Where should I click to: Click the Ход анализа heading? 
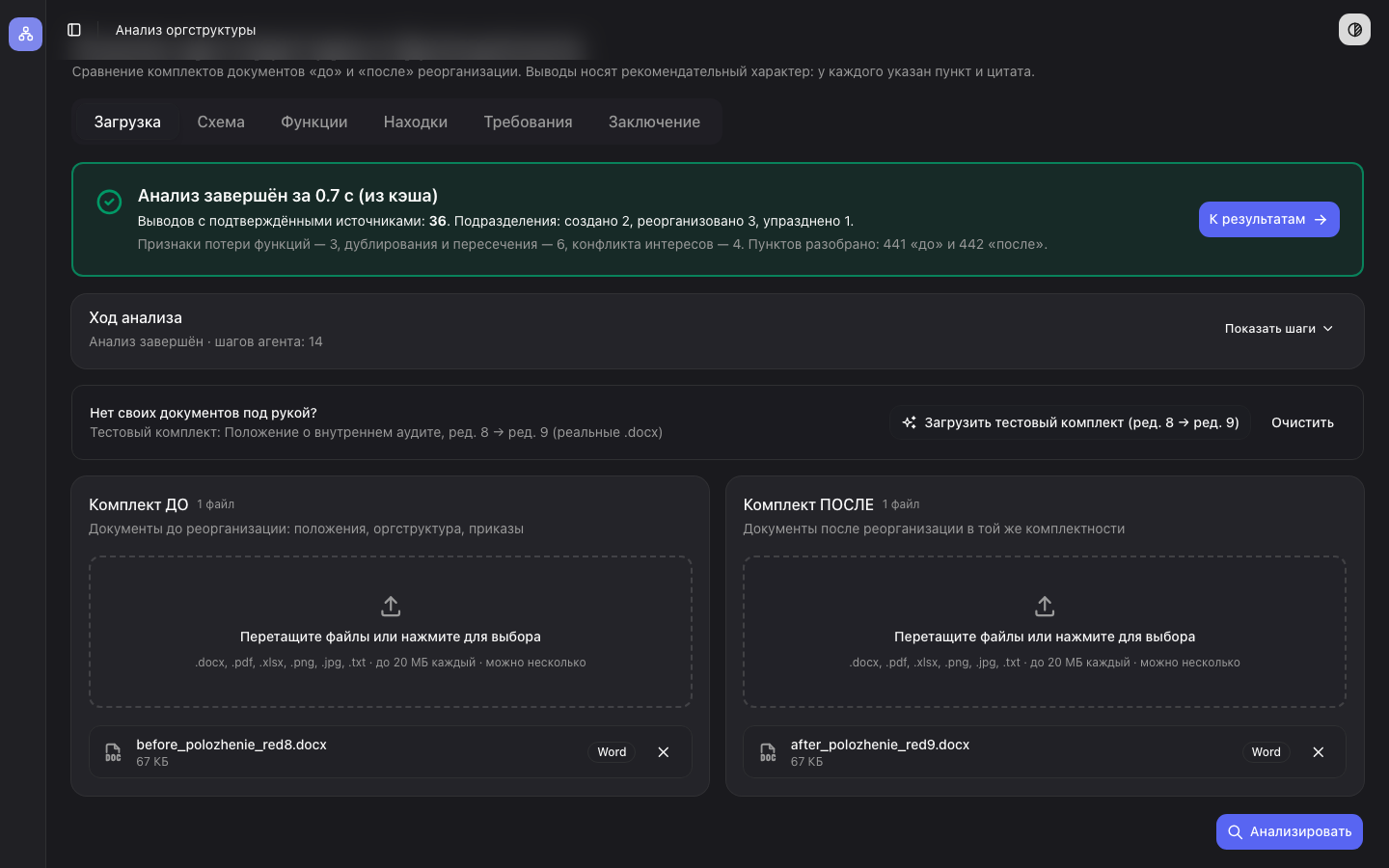click(135, 317)
